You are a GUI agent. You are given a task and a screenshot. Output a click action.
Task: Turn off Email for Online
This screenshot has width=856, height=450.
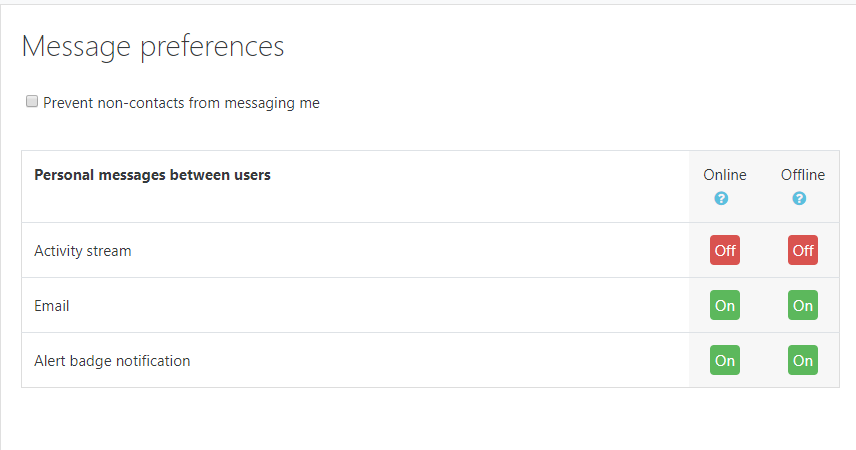click(x=725, y=305)
